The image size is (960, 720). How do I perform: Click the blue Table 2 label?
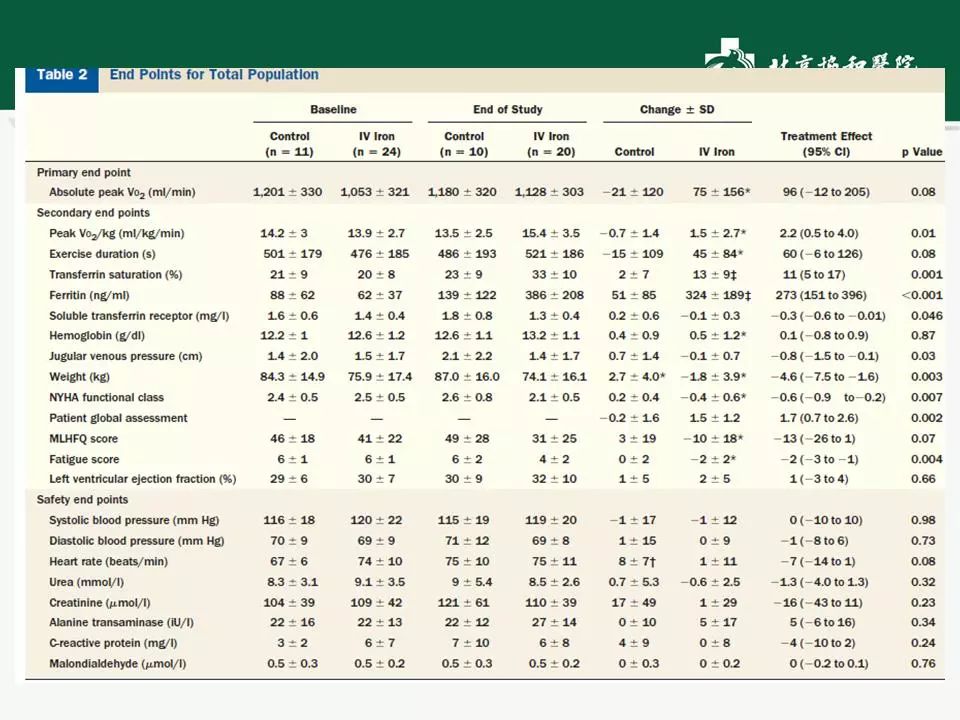pos(61,75)
